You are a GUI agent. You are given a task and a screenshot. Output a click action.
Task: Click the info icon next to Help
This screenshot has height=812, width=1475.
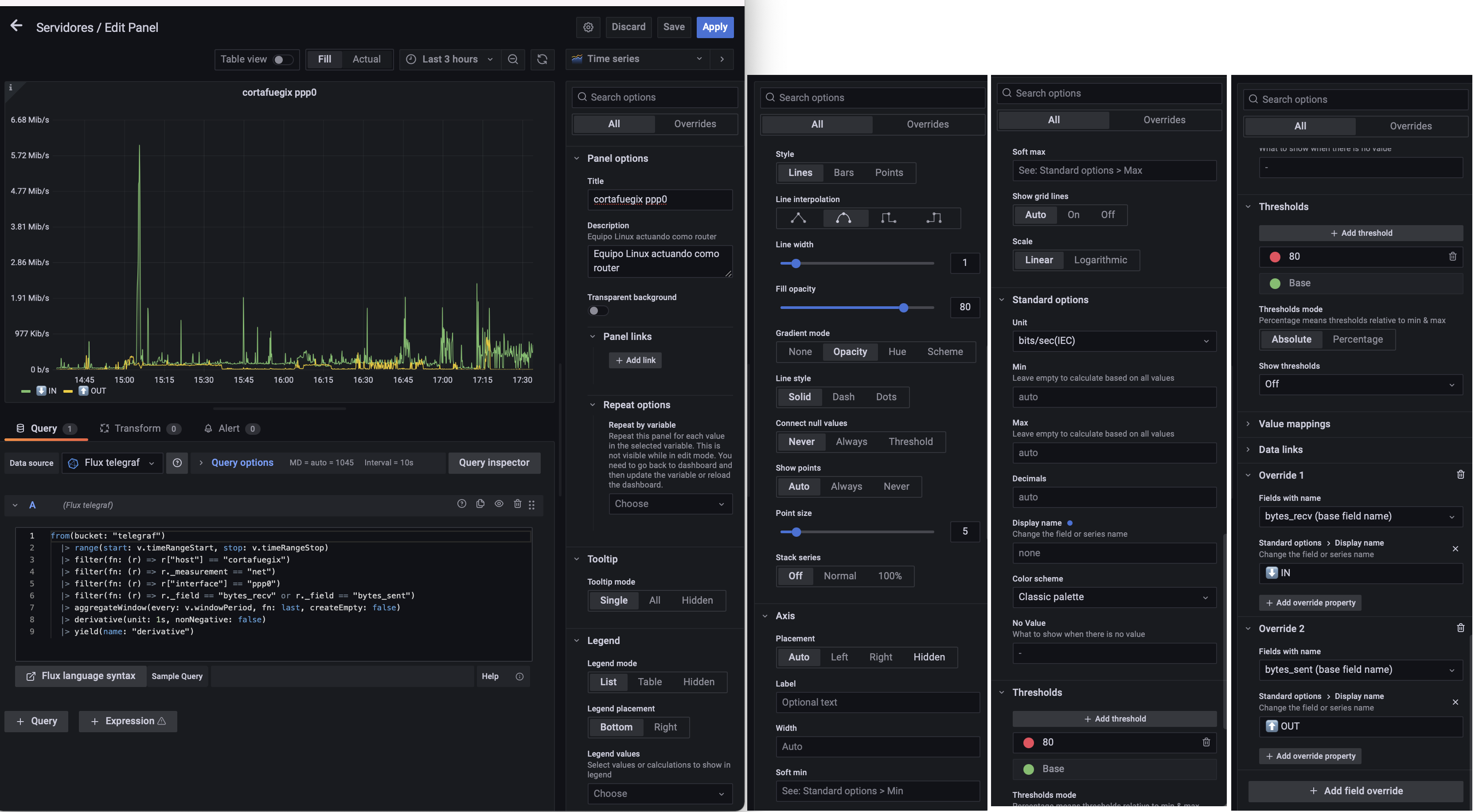coord(519,676)
